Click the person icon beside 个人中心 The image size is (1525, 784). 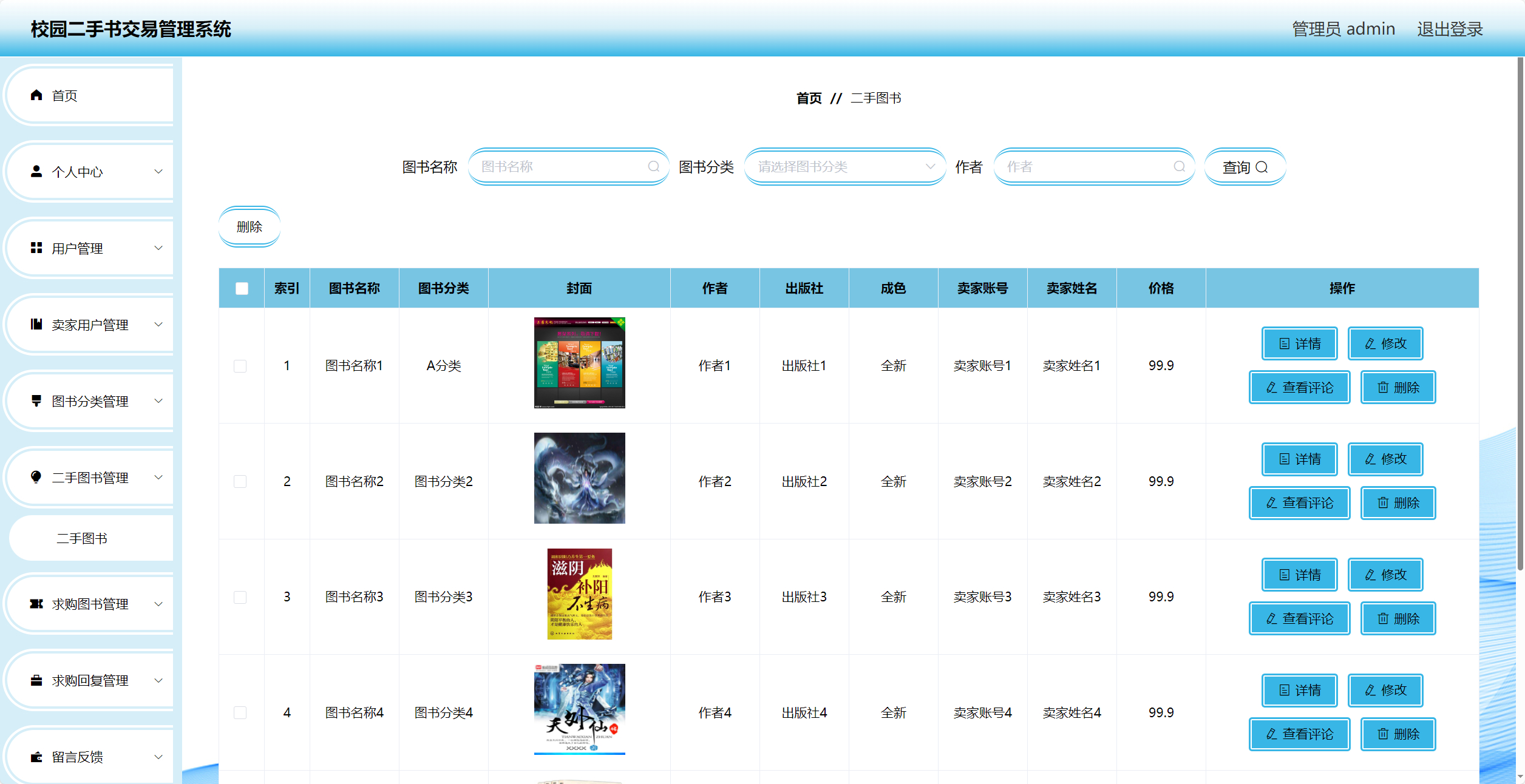point(36,172)
